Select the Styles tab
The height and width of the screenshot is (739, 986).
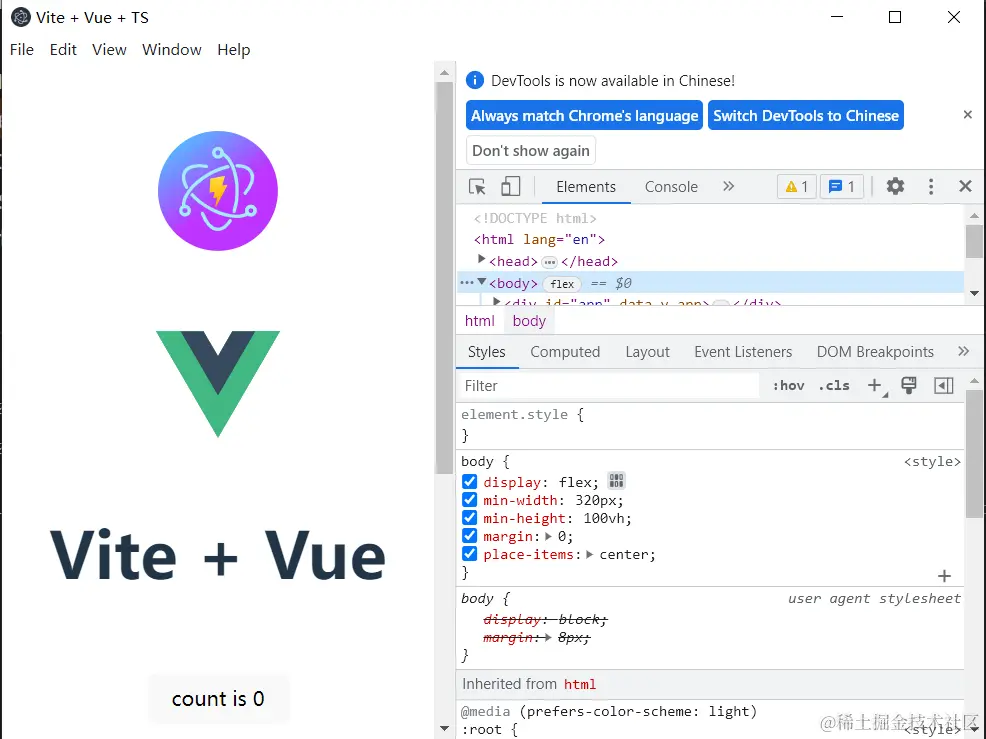point(487,352)
